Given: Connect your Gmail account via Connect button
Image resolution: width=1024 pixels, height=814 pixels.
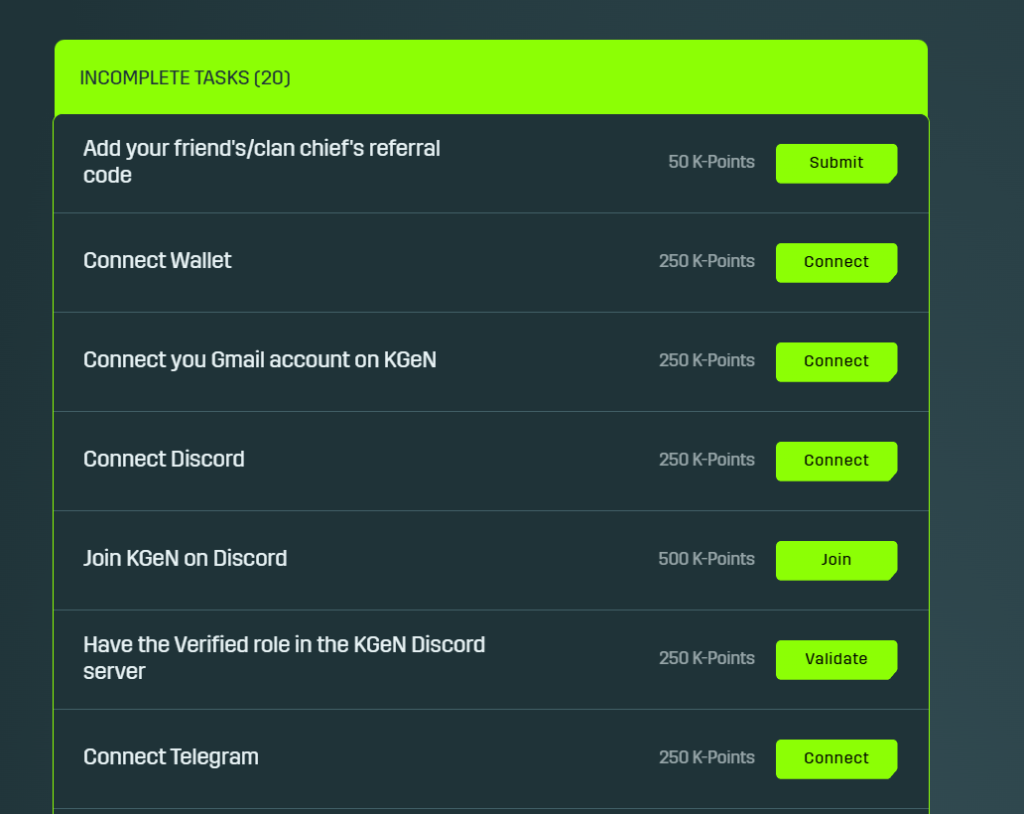Looking at the screenshot, I should pyautogui.click(x=836, y=362).
